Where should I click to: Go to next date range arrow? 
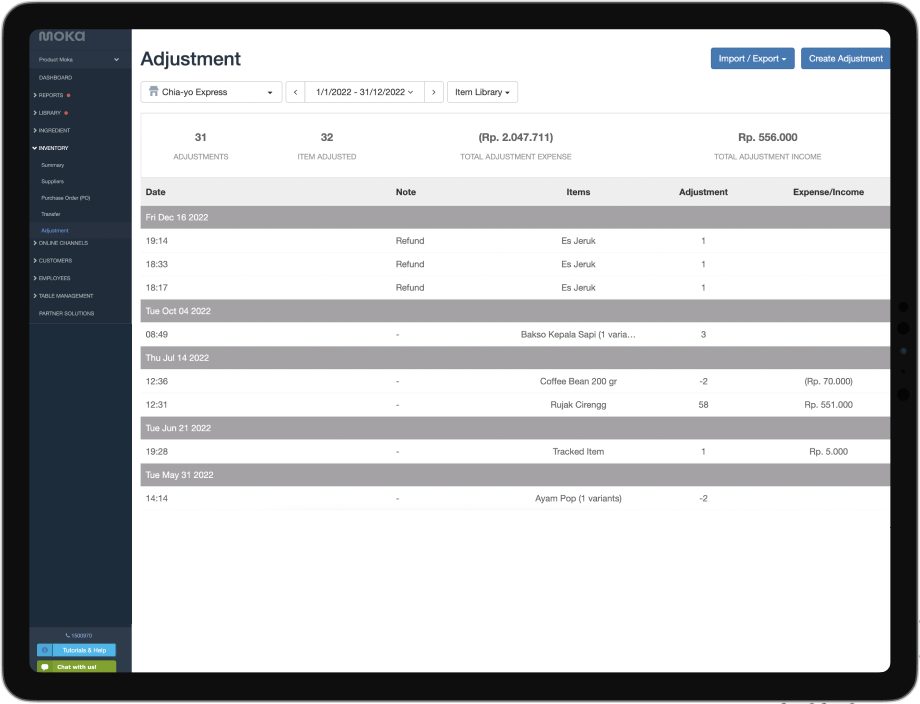(x=434, y=92)
